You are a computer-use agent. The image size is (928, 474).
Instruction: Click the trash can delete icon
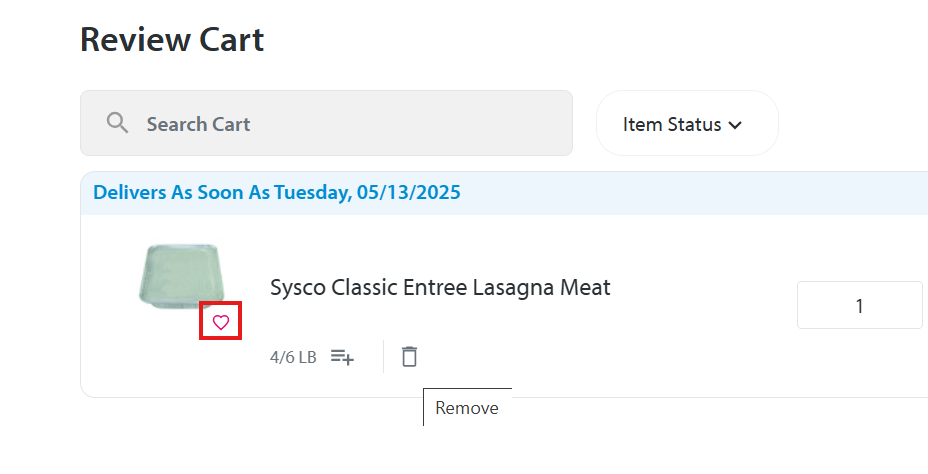(409, 356)
